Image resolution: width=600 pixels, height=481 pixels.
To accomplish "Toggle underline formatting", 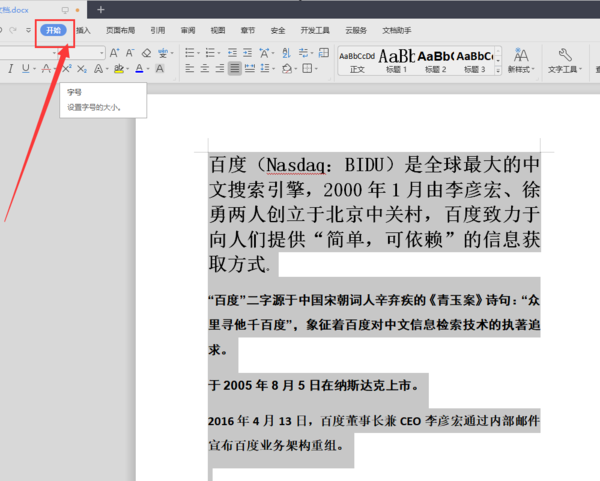I will [x=26, y=68].
